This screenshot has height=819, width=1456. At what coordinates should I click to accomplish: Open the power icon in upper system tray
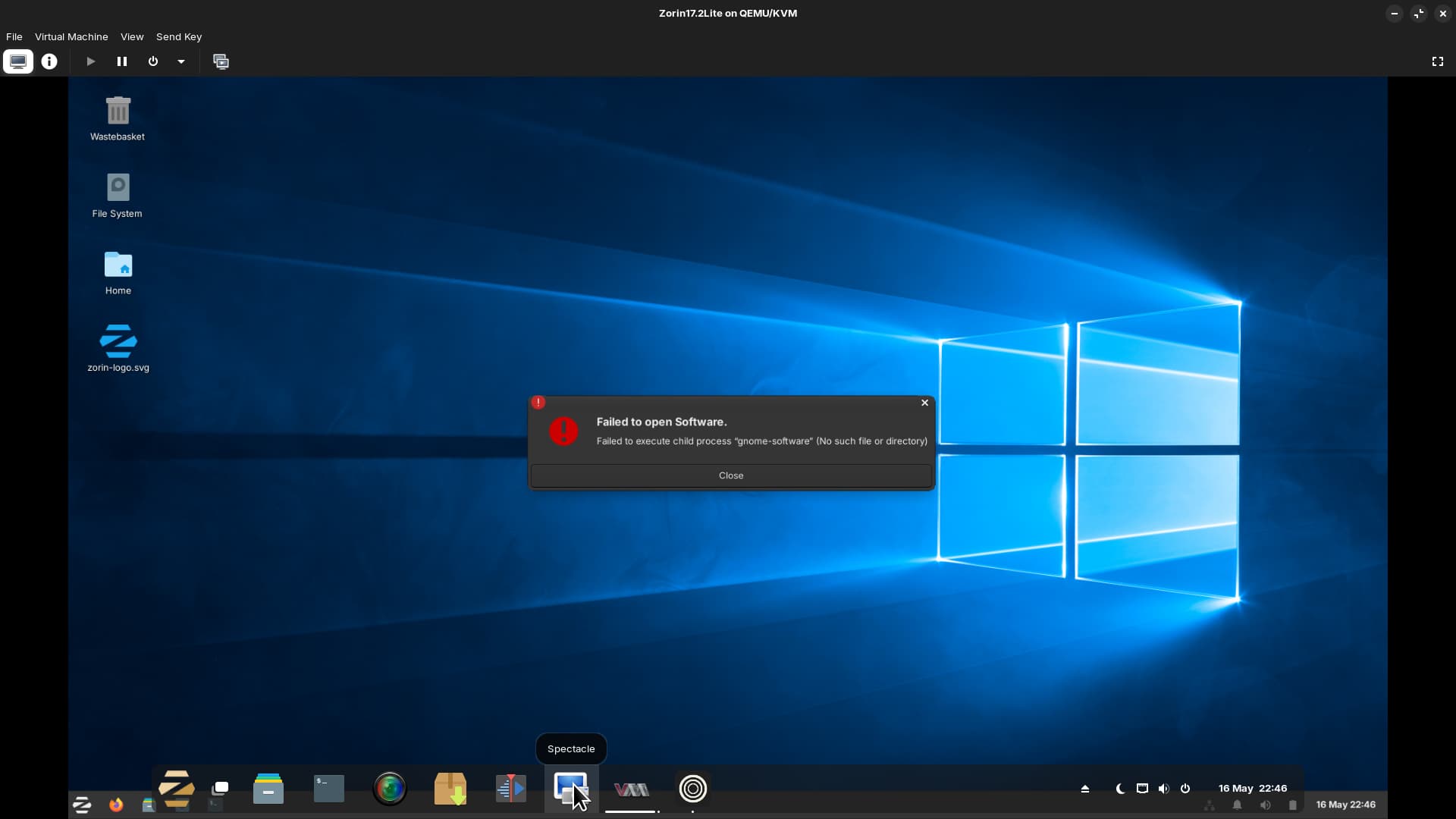tap(1185, 789)
